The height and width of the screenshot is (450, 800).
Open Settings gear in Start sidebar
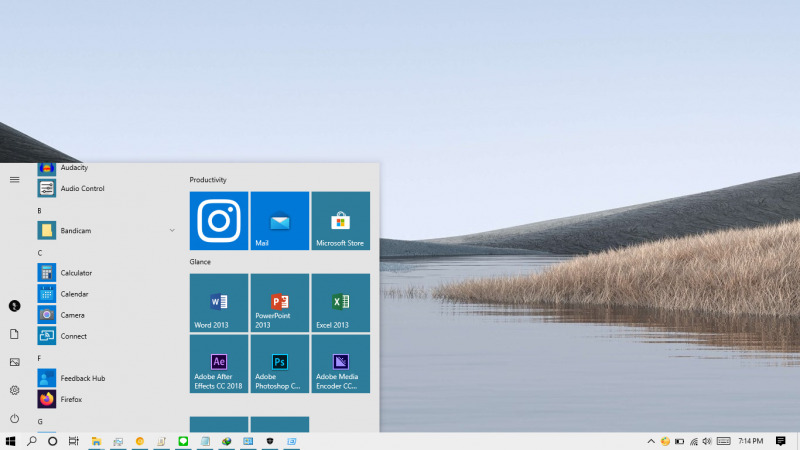tap(14, 390)
